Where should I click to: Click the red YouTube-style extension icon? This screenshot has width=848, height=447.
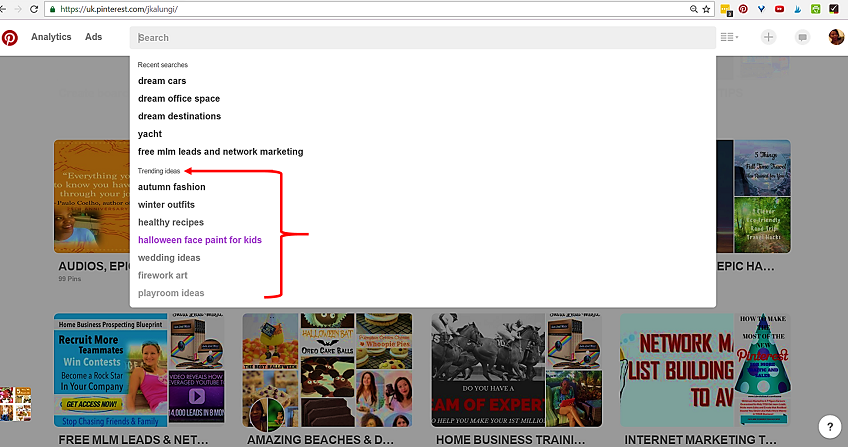(779, 9)
